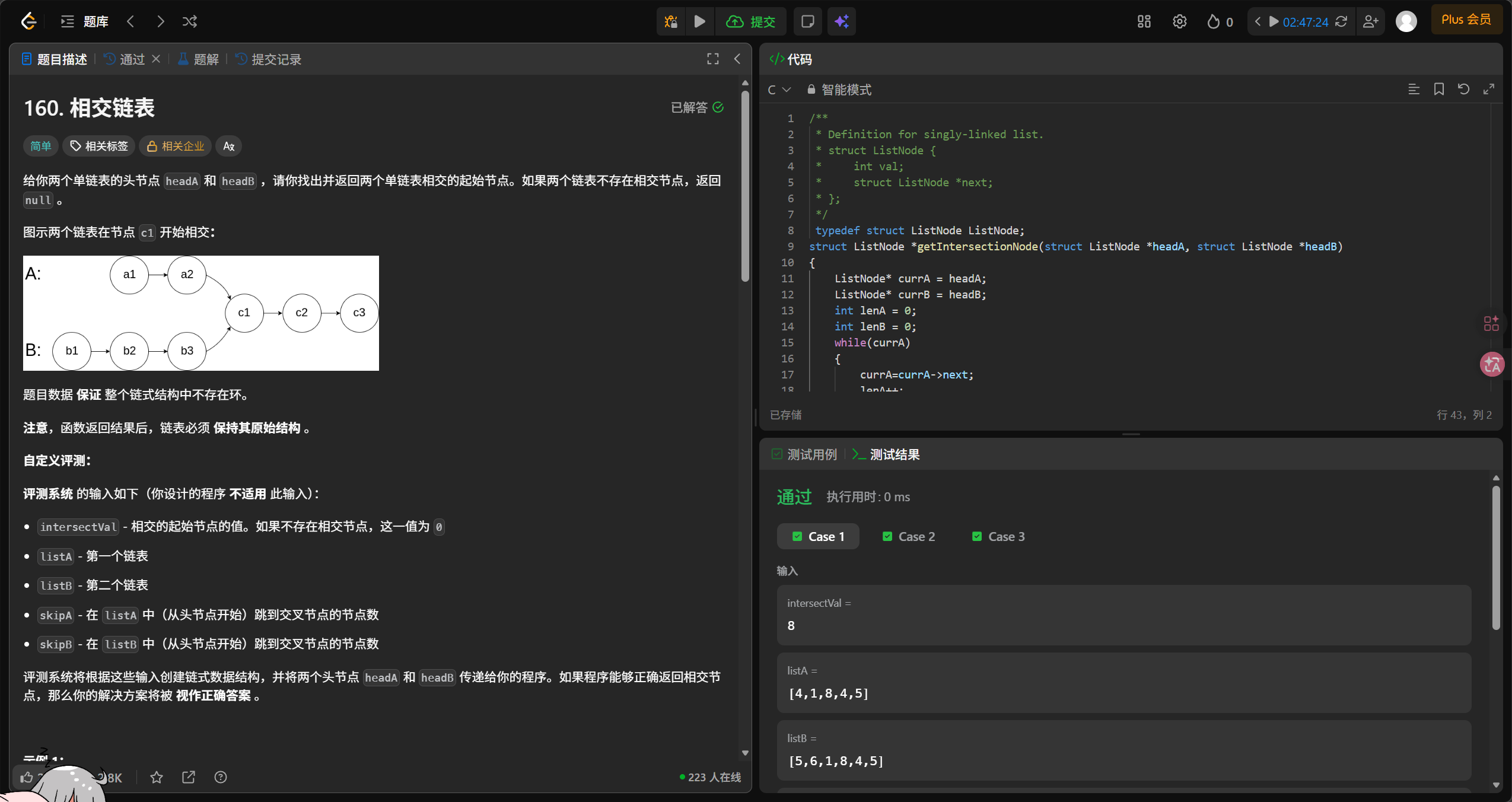1512x802 pixels.
Task: Collapse the description panel with the chevron
Action: [737, 59]
